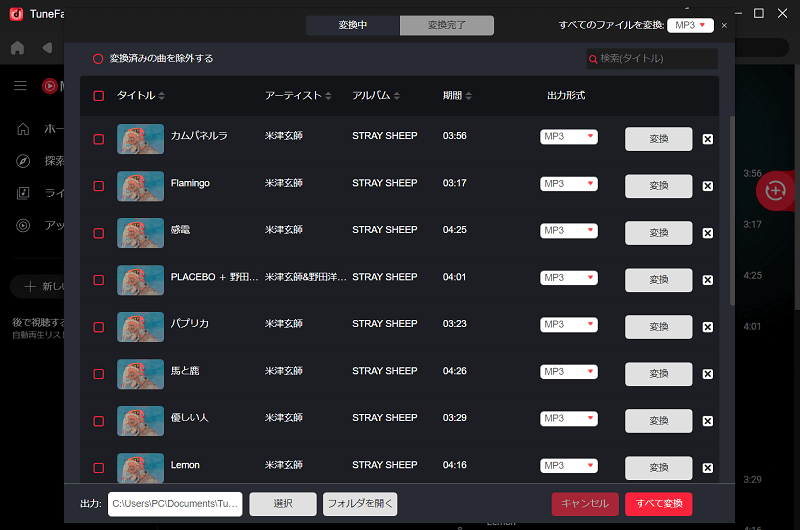Open the MP3 dropdown for 馬と鹿
800x530 pixels.
point(569,371)
